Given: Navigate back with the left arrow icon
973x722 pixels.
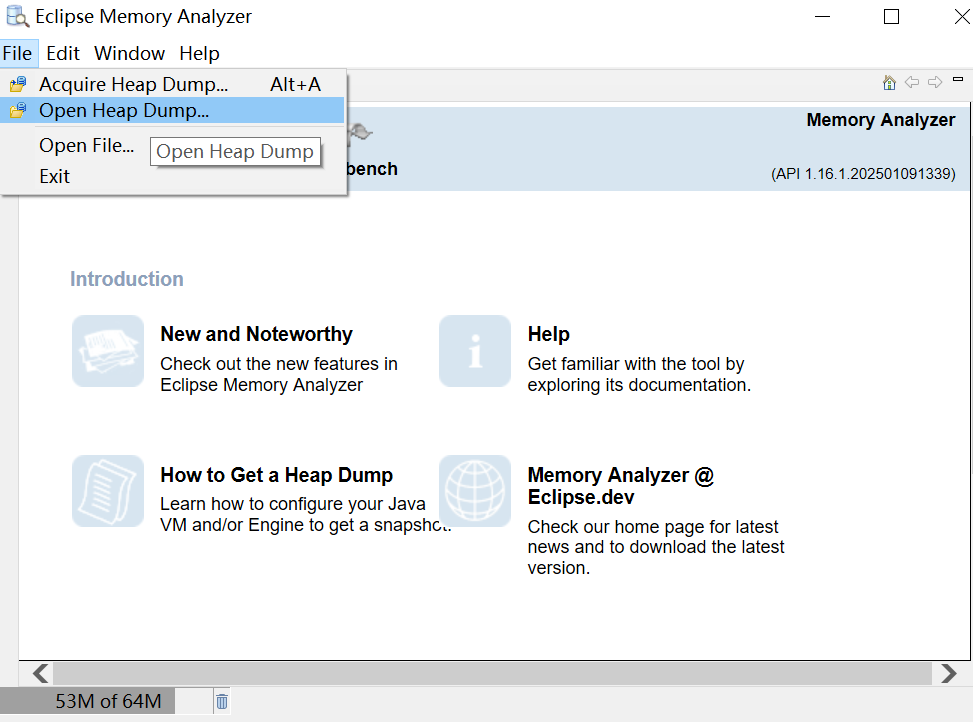Looking at the screenshot, I should point(912,82).
